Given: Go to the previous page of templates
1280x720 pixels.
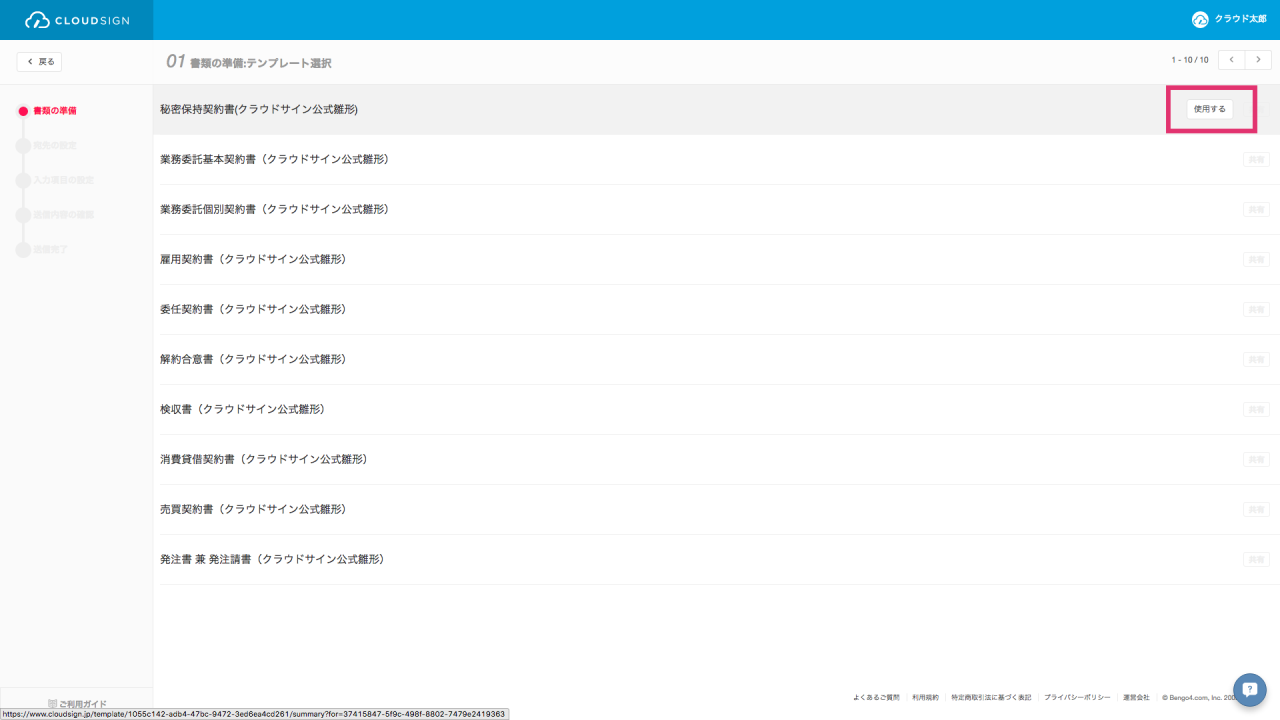Looking at the screenshot, I should pos(1231,60).
